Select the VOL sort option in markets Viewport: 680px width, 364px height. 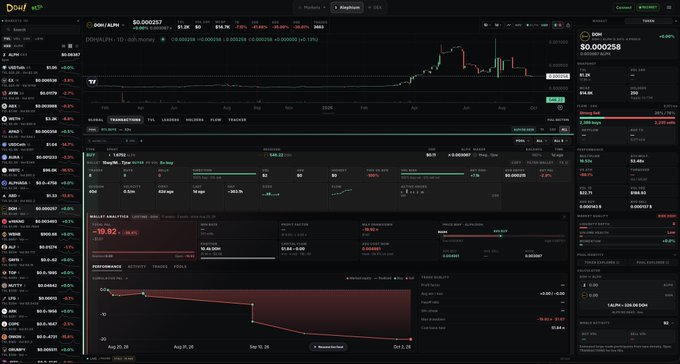tap(17, 39)
